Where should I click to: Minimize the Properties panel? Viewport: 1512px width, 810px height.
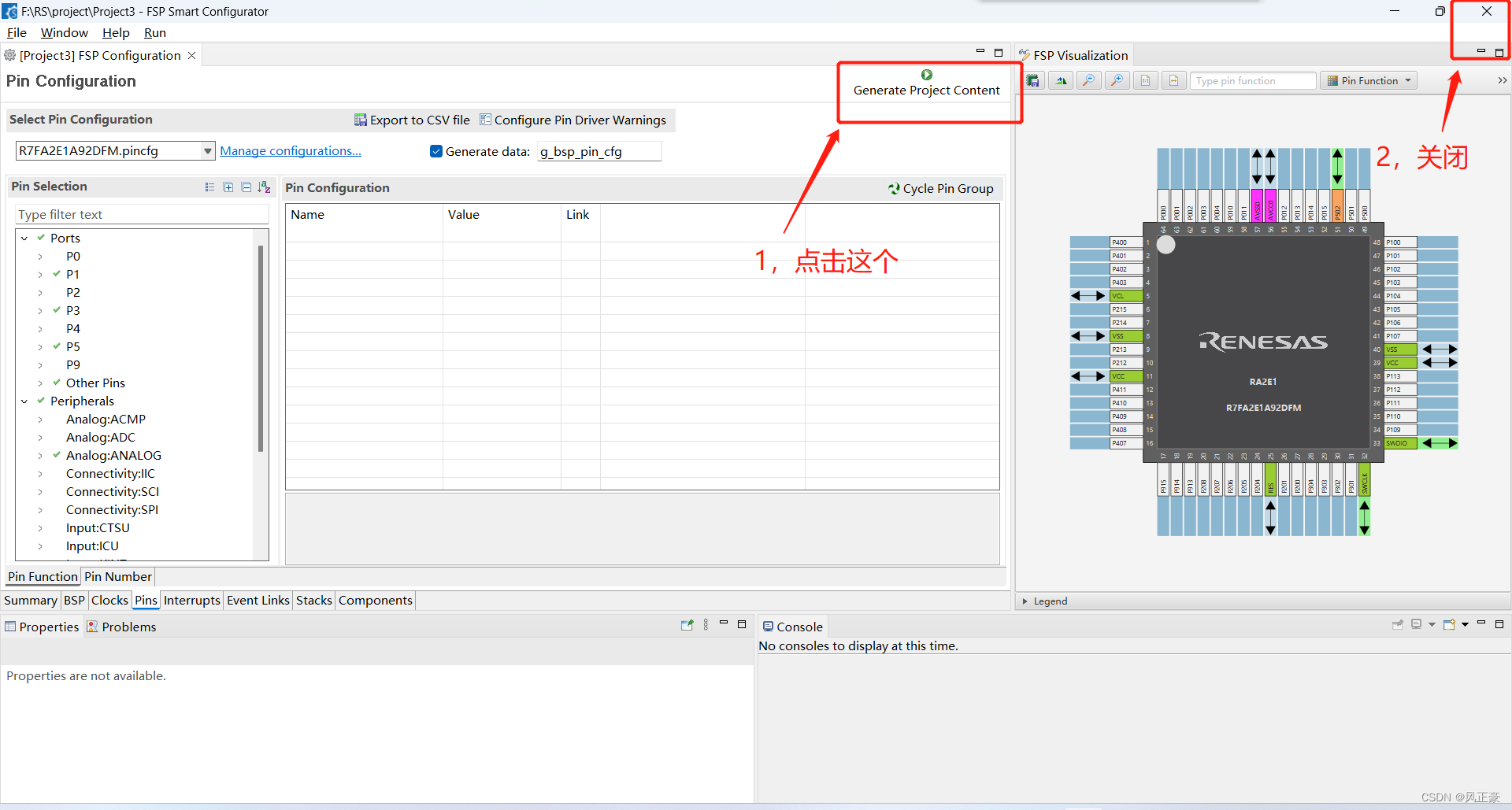724,624
